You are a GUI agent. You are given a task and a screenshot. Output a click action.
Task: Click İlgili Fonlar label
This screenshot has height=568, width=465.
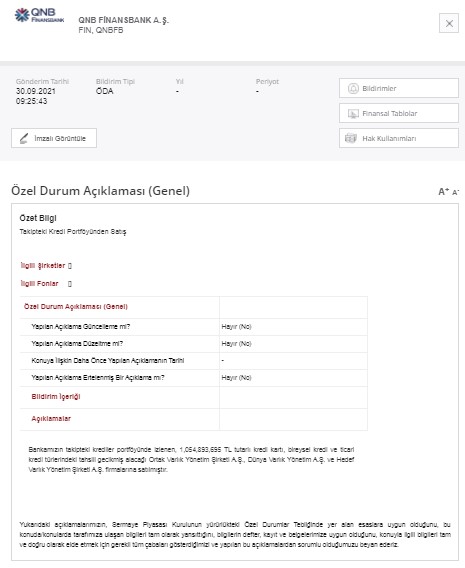[39, 283]
